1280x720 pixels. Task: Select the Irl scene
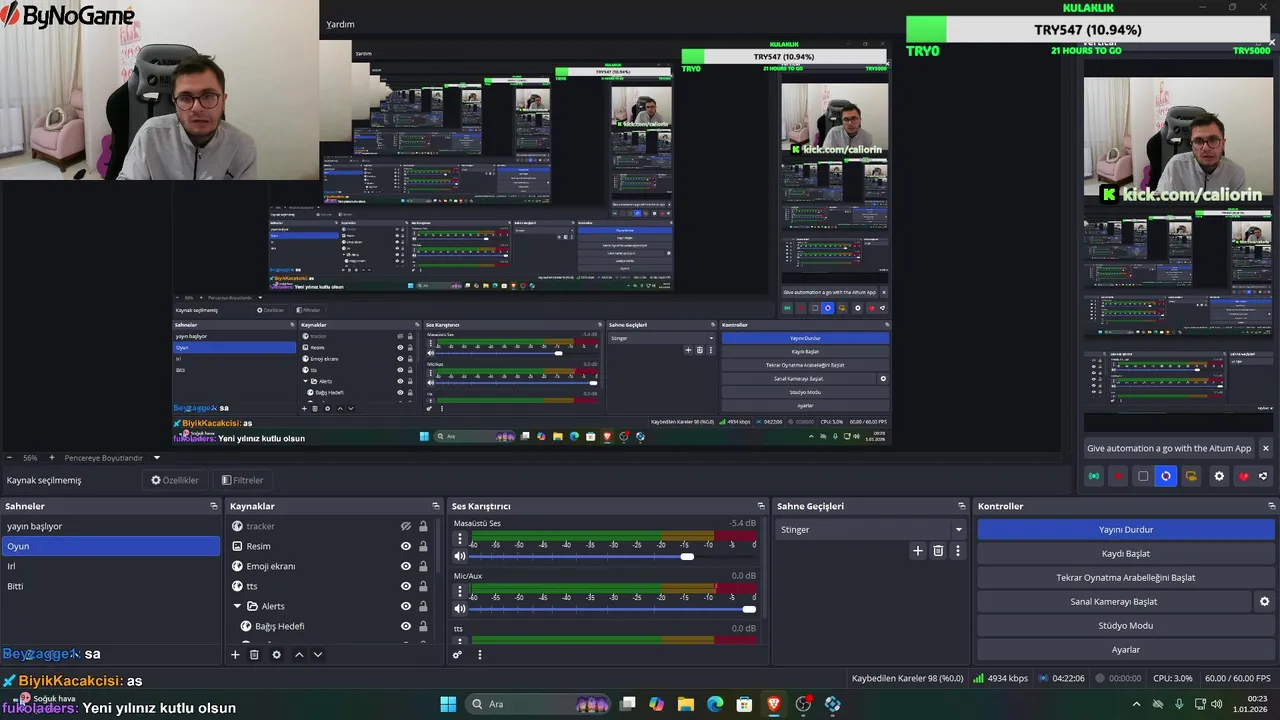pyautogui.click(x=111, y=566)
